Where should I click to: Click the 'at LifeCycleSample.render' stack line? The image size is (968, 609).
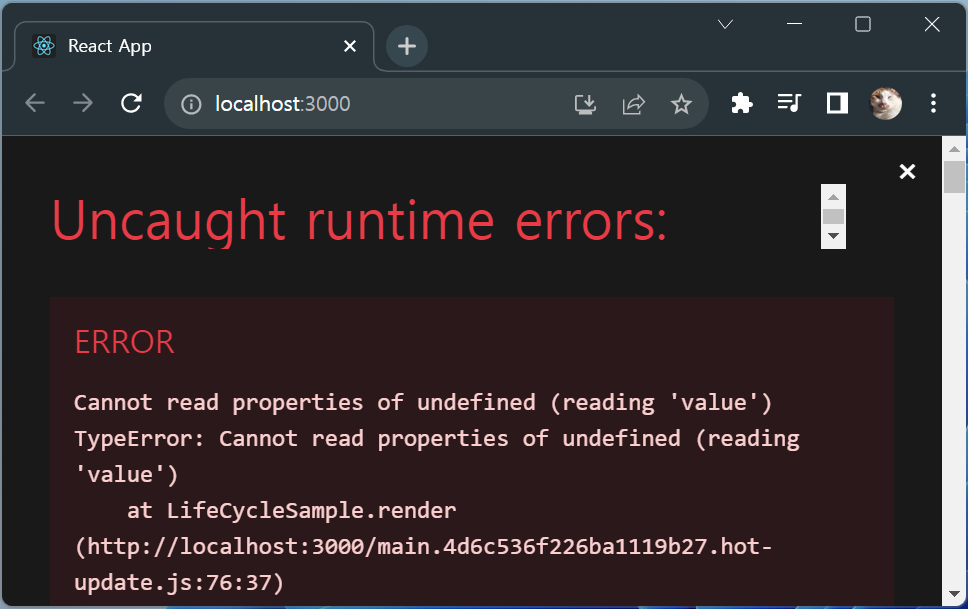click(x=291, y=511)
